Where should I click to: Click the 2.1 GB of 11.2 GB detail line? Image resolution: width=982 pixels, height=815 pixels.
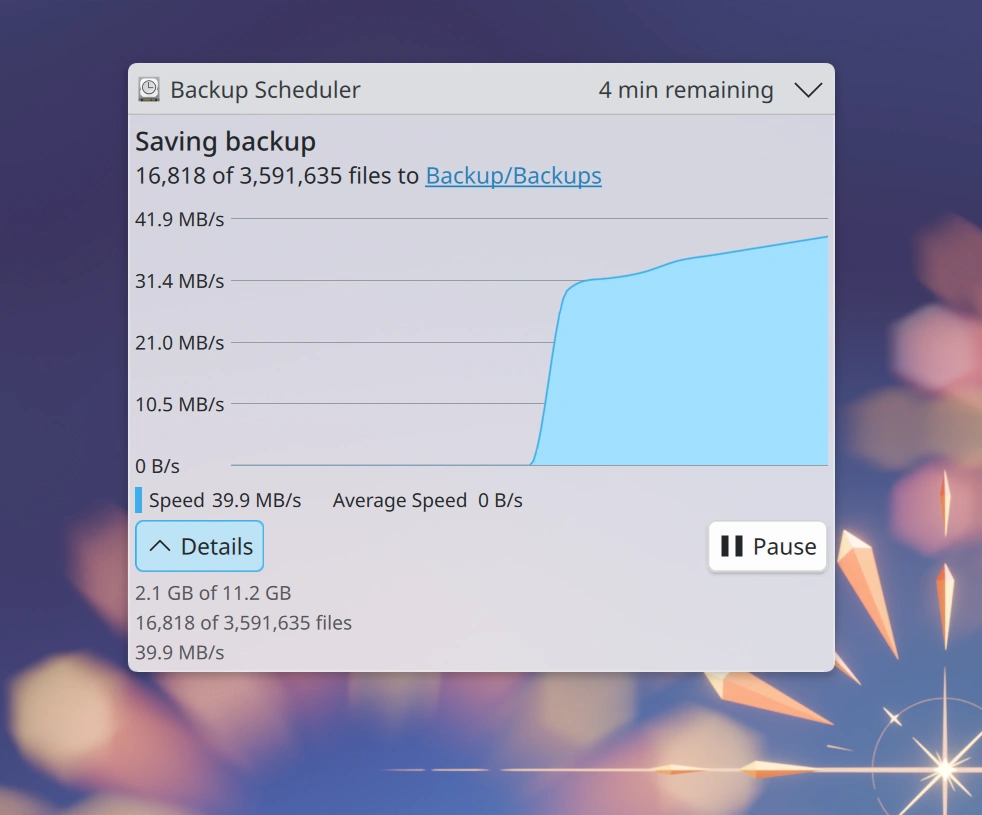tap(213, 593)
